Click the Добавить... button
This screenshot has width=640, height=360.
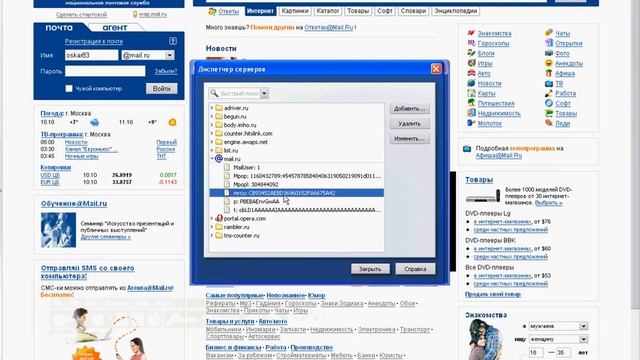tap(409, 109)
